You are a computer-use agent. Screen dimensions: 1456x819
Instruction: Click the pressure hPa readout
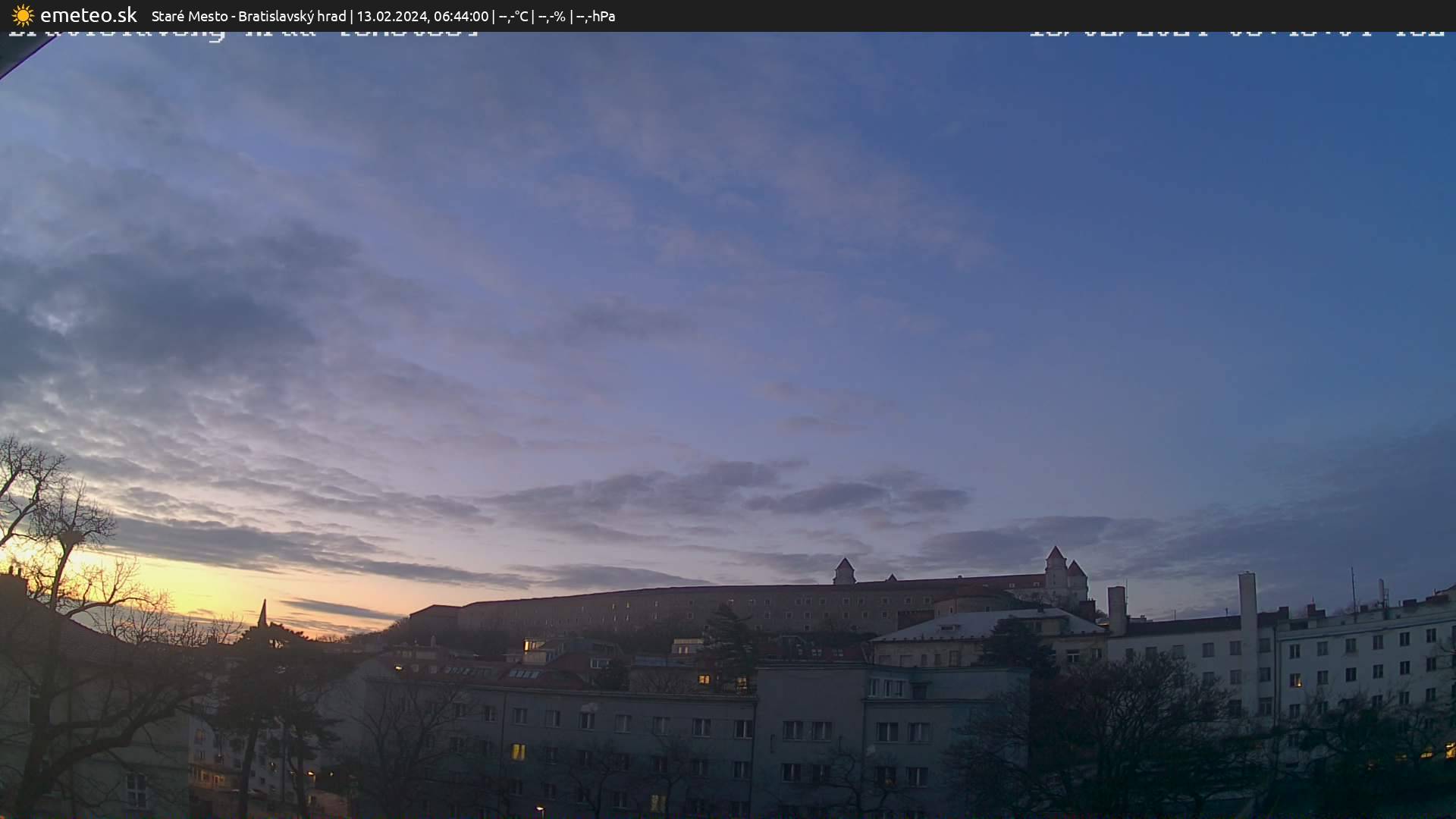[x=596, y=16]
